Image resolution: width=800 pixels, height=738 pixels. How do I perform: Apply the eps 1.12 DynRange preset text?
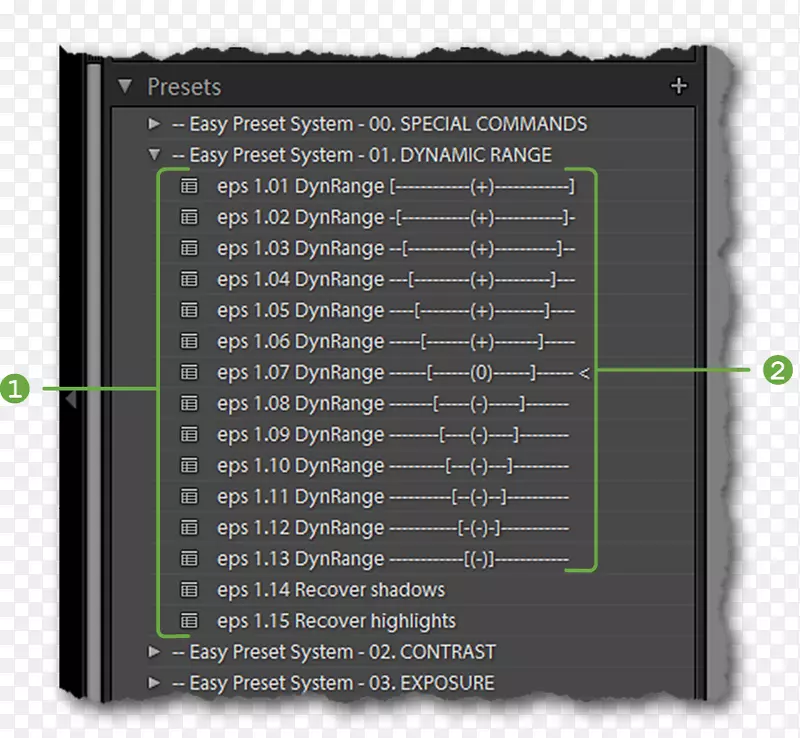coord(393,528)
